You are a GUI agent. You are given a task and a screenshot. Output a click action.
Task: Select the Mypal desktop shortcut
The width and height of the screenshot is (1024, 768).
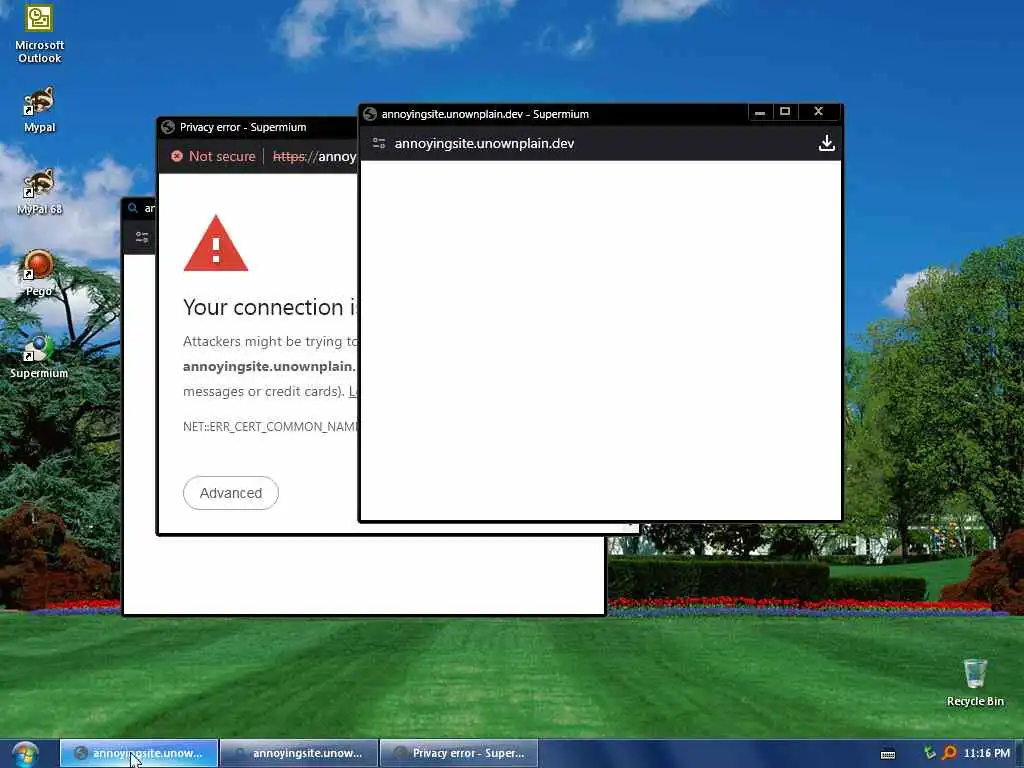(x=39, y=110)
